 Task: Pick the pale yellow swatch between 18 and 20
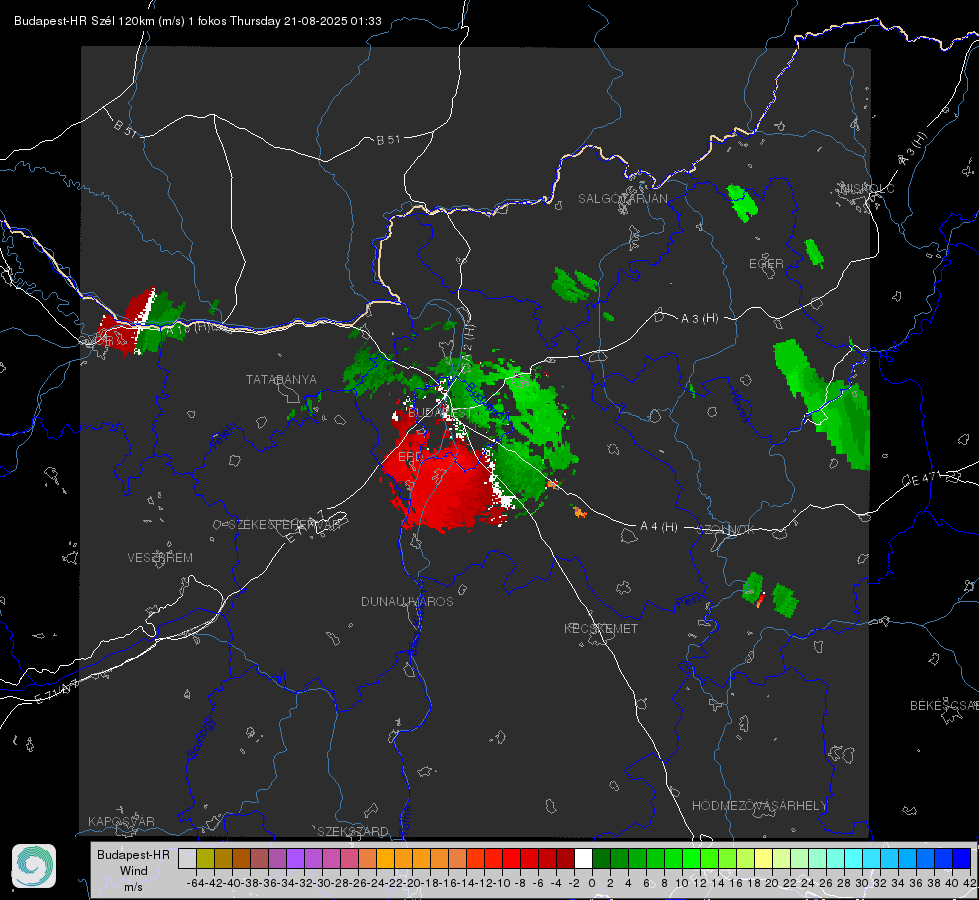[x=763, y=858]
